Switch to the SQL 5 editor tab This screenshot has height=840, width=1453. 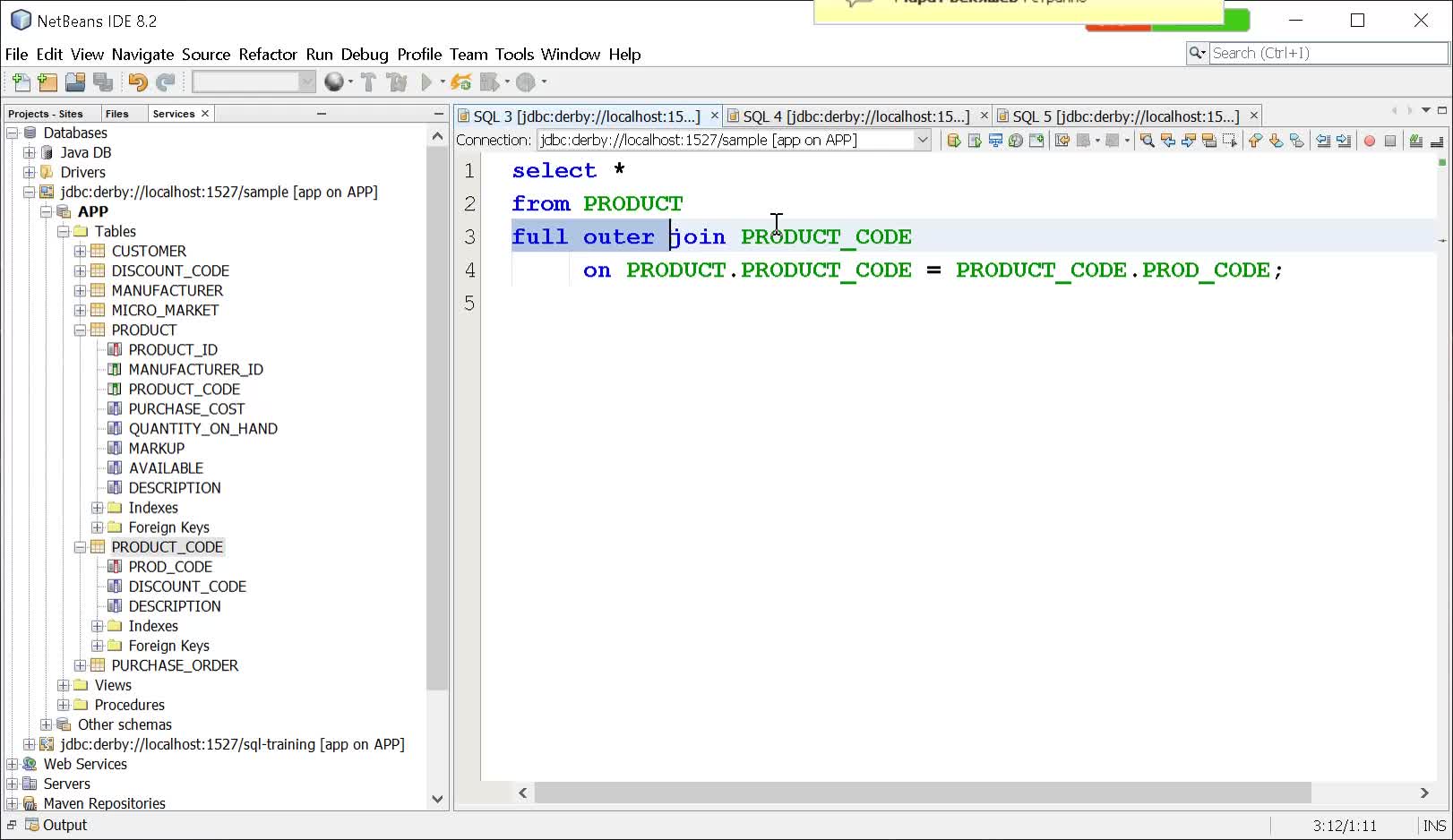point(1125,116)
